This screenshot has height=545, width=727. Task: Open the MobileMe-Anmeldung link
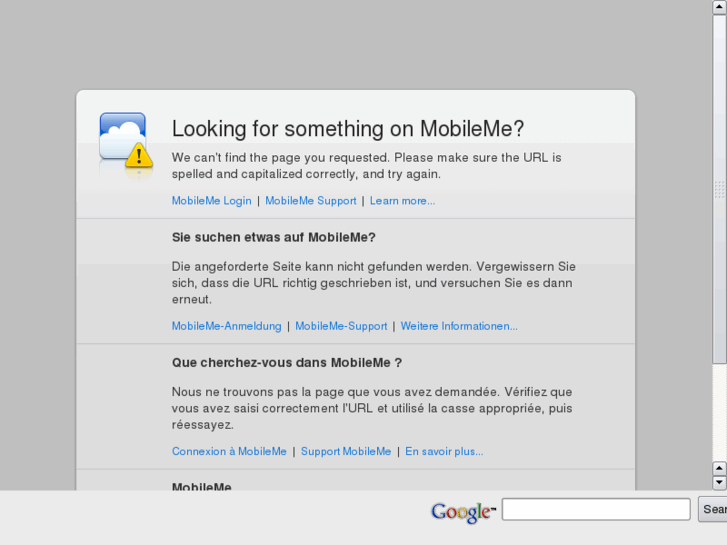(x=226, y=326)
